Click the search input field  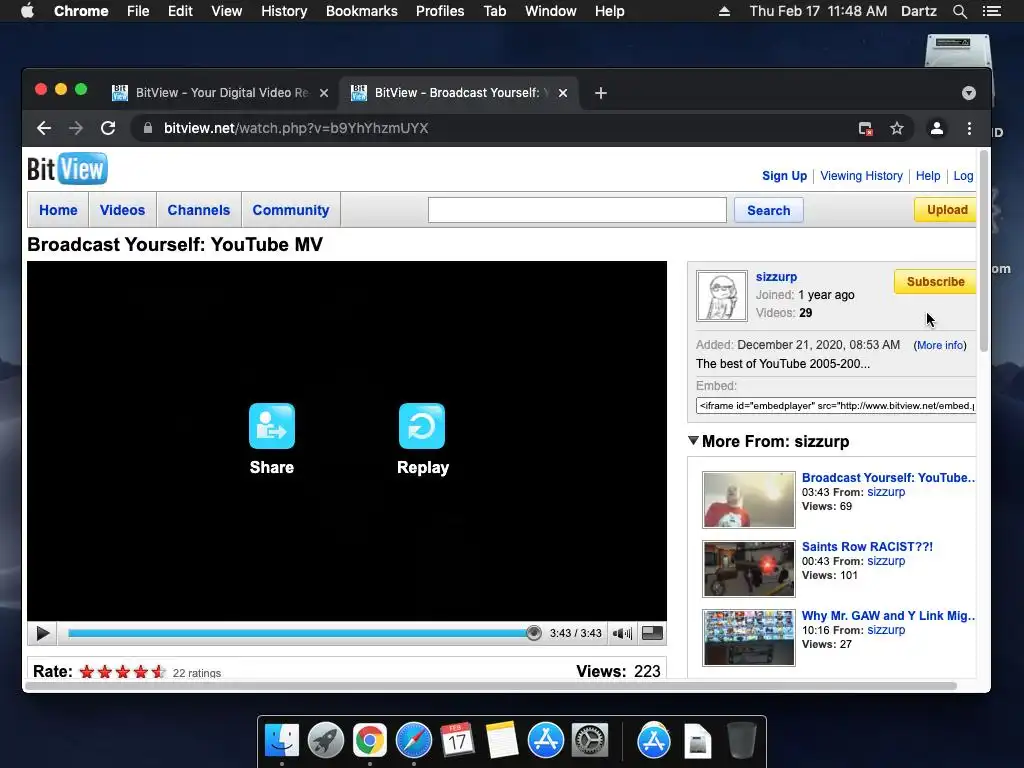[577, 210]
